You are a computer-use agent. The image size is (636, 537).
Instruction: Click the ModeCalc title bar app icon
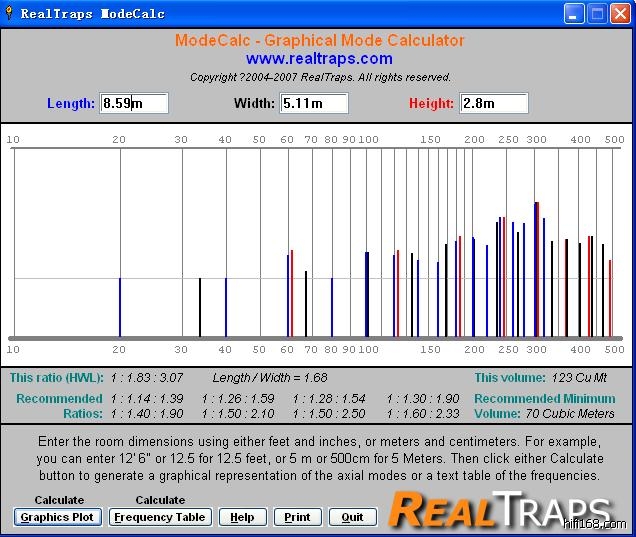tap(11, 14)
